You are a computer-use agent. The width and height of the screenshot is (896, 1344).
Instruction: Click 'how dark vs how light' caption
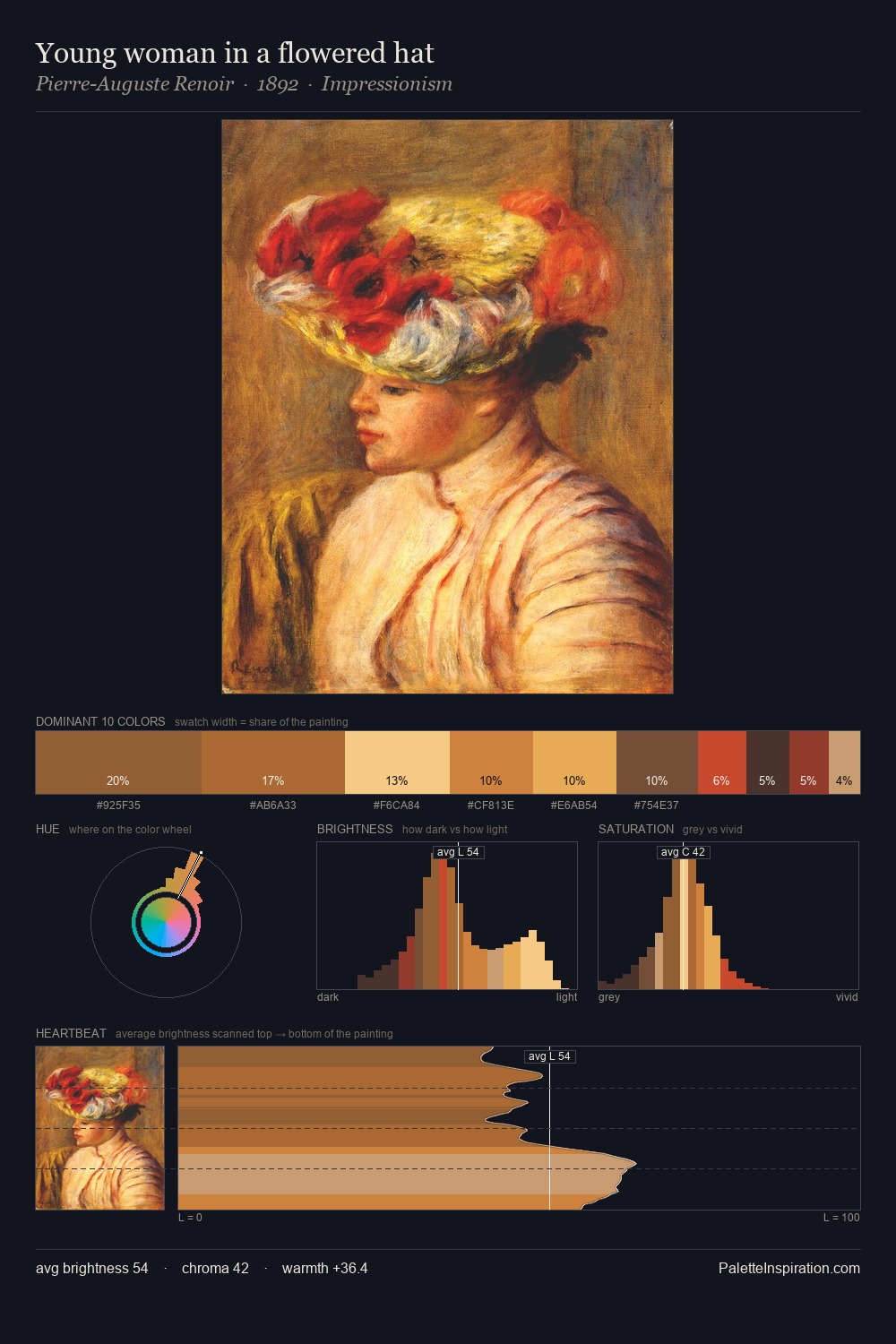click(454, 830)
